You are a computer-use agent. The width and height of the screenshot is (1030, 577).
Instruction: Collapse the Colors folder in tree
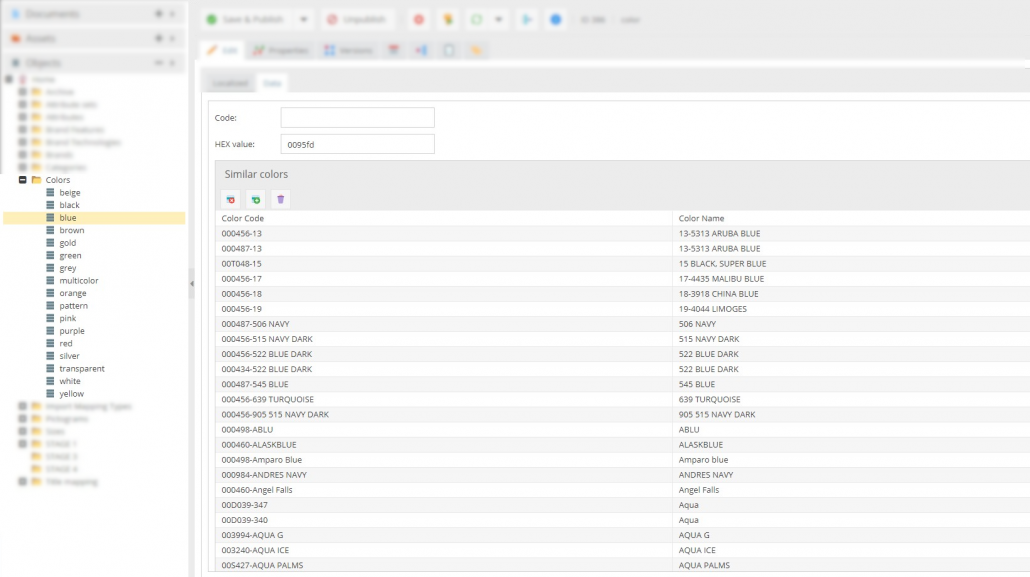[x=23, y=180]
